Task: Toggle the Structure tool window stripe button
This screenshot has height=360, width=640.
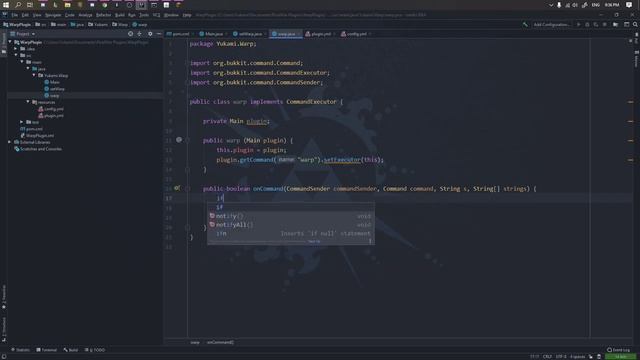Action: point(4,329)
